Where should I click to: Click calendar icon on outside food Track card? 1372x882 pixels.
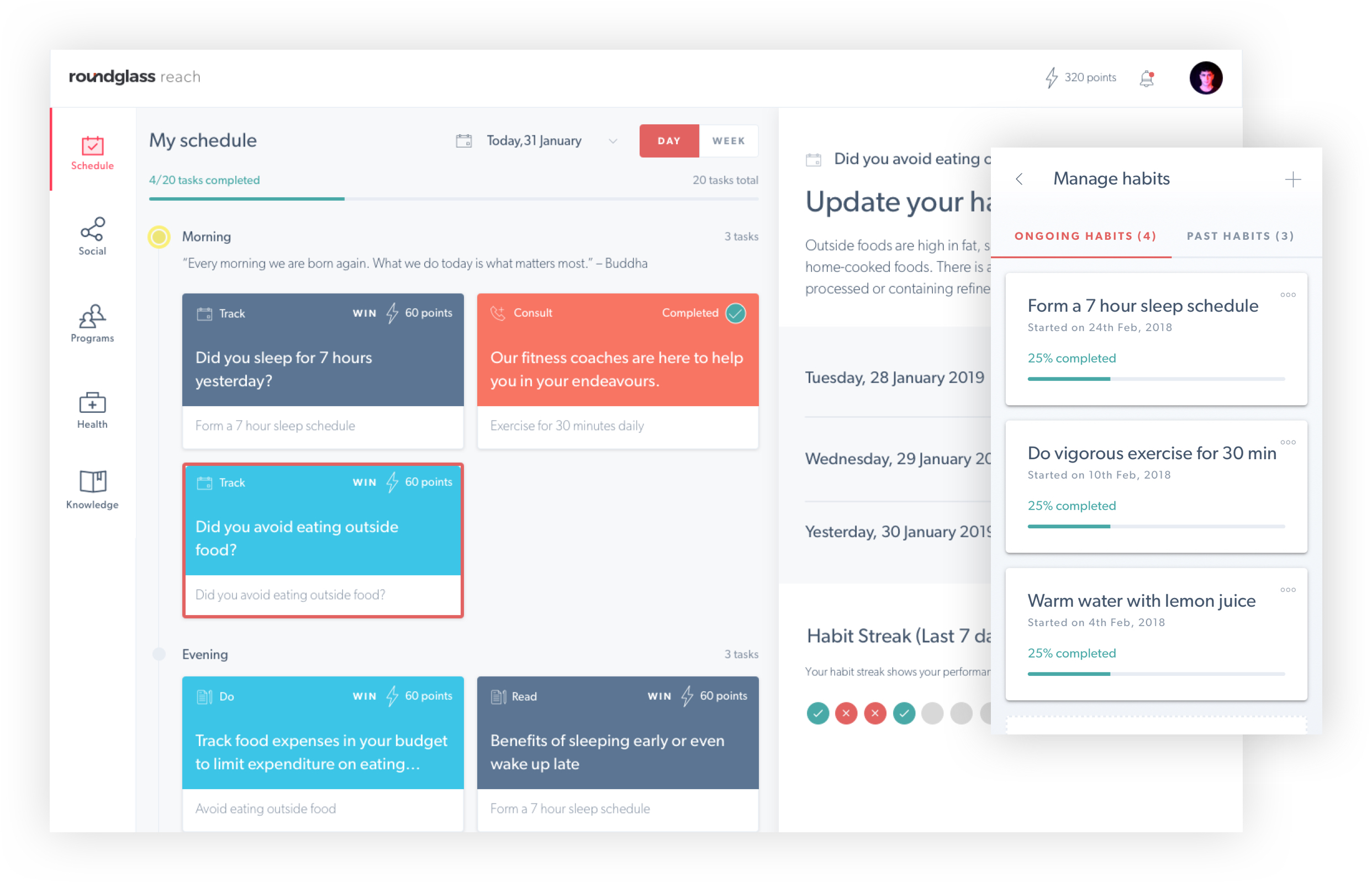pyautogui.click(x=204, y=482)
